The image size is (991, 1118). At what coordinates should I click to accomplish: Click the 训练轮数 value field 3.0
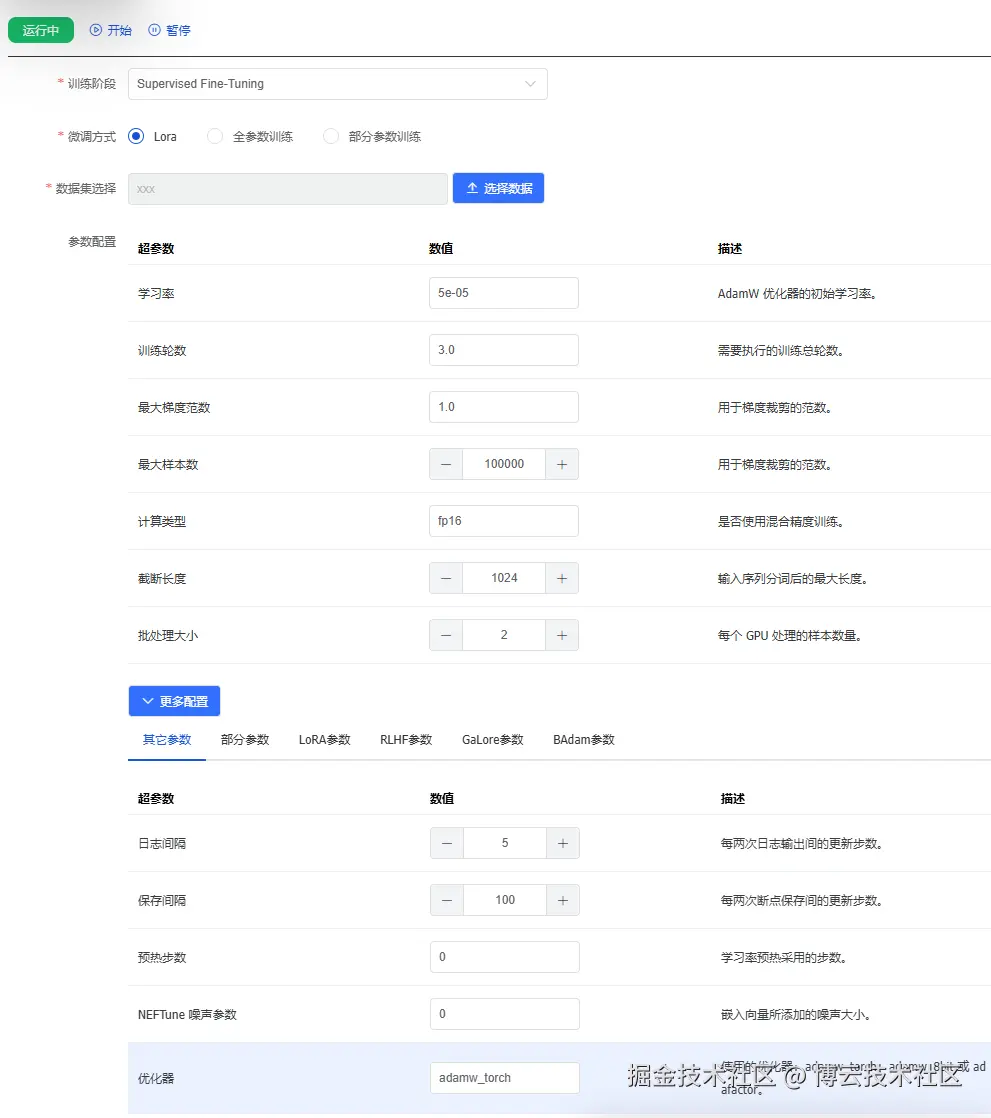click(x=503, y=350)
